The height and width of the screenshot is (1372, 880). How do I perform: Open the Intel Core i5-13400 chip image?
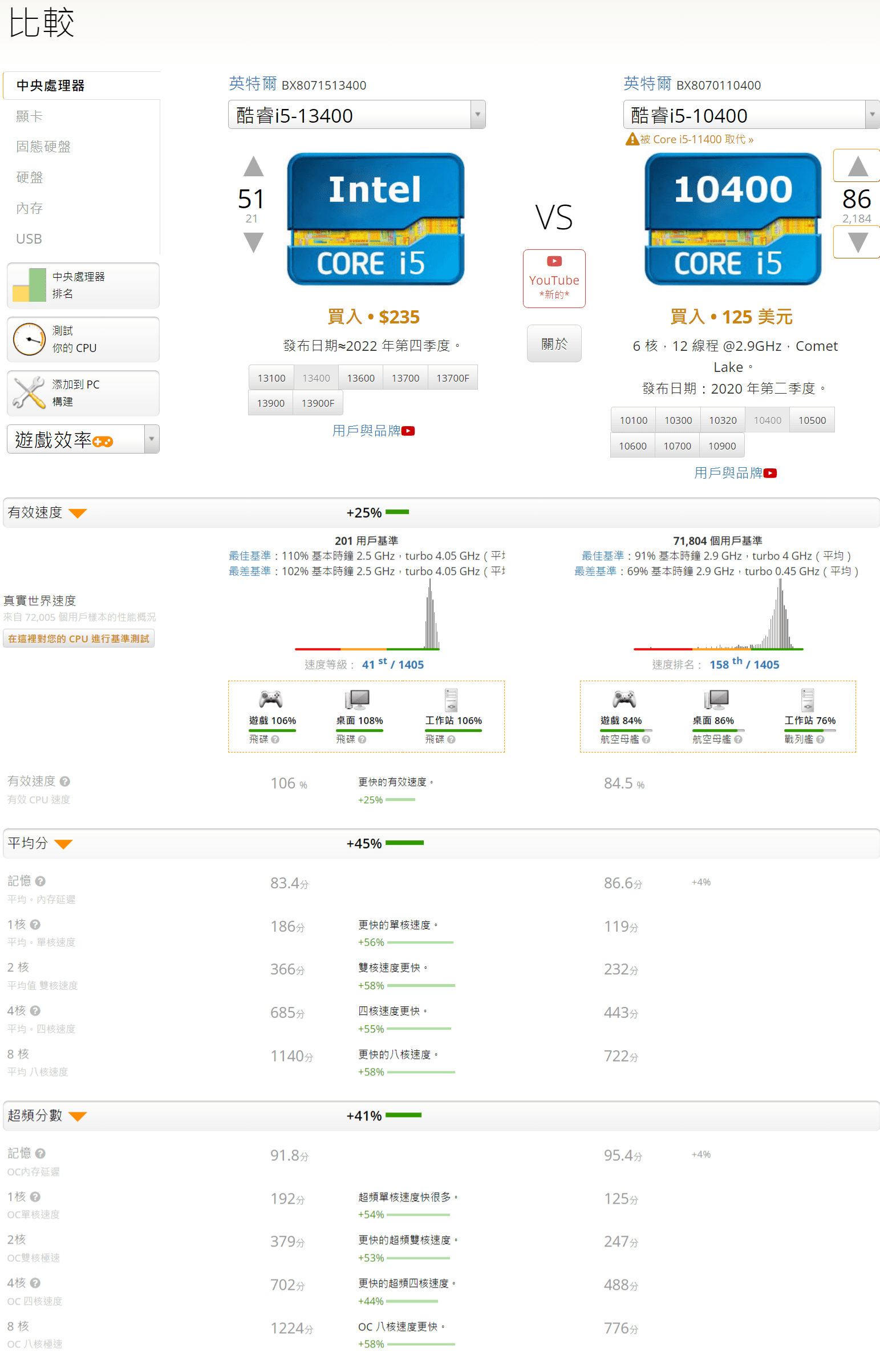tap(375, 219)
